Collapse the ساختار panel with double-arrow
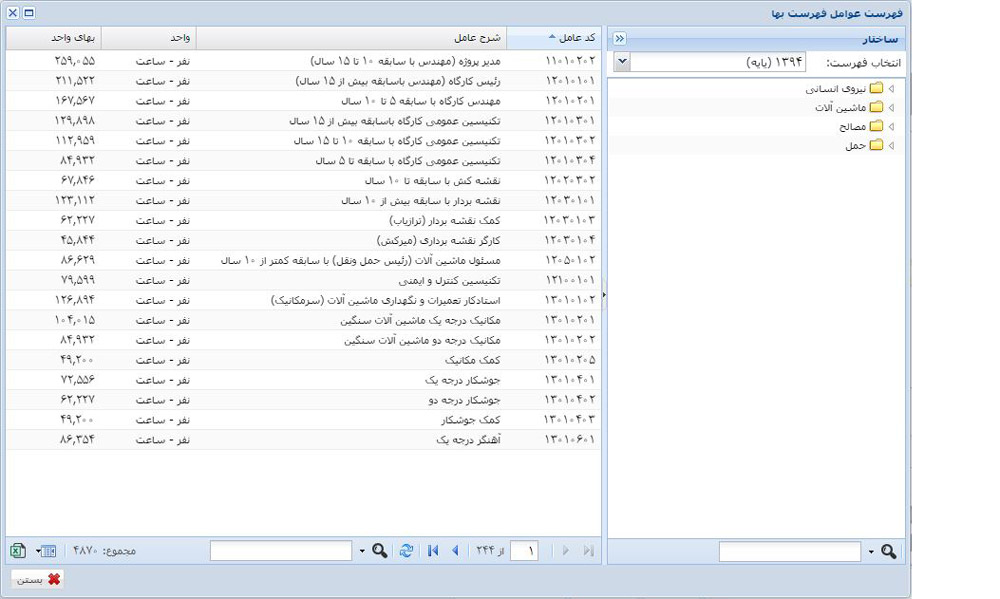1000x599 pixels. [619, 39]
